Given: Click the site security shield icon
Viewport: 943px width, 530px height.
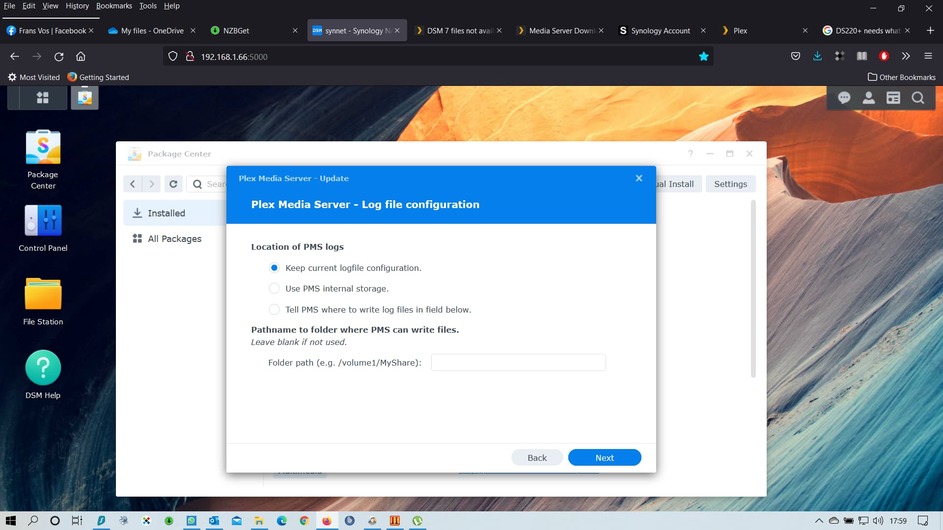Looking at the screenshot, I should 173,57.
